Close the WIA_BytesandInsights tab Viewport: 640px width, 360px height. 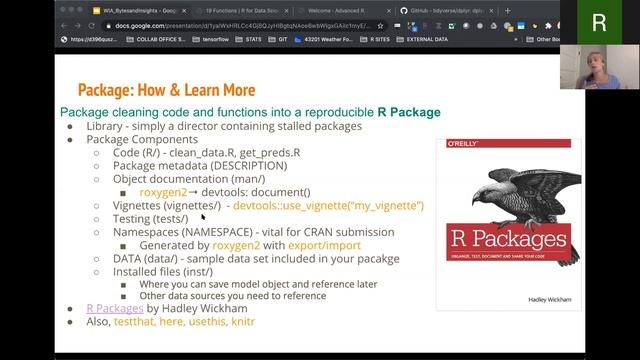click(184, 11)
